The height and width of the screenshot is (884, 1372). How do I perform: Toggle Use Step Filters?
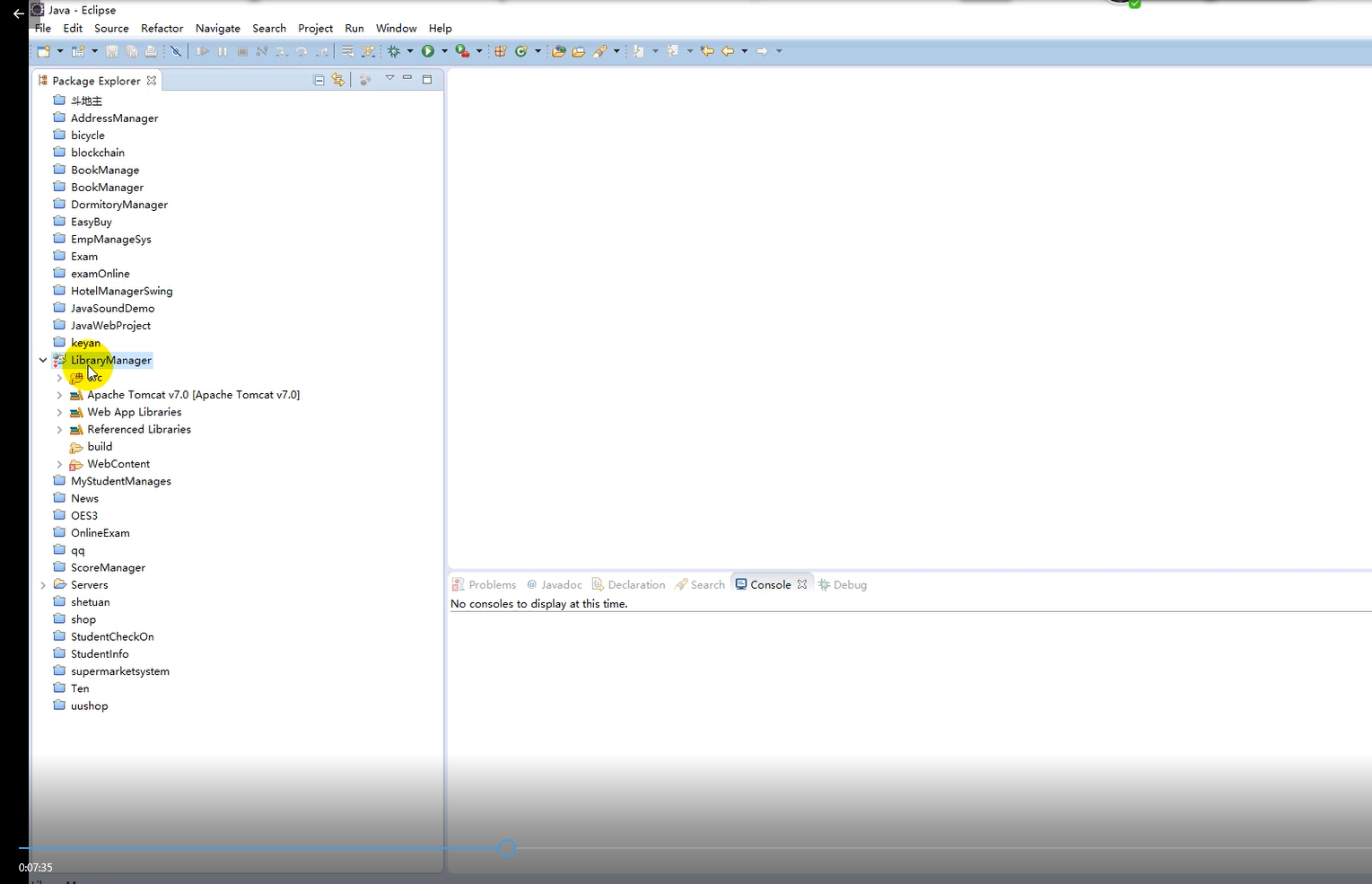368,51
